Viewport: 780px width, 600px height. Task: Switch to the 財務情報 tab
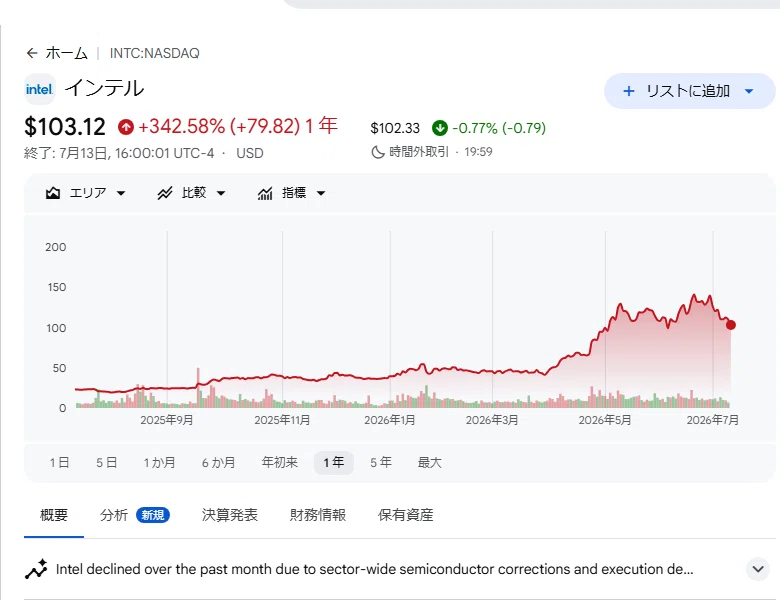pyautogui.click(x=318, y=515)
